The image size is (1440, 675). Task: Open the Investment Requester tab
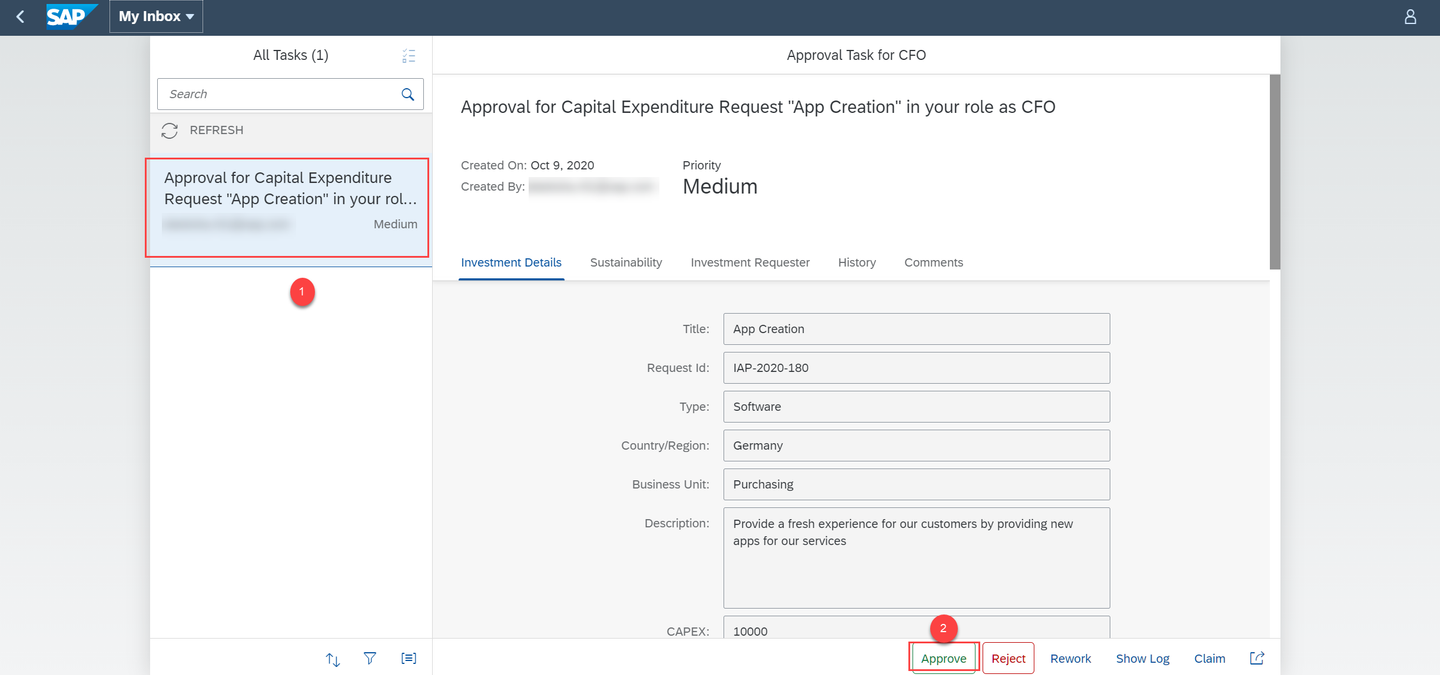coord(750,263)
